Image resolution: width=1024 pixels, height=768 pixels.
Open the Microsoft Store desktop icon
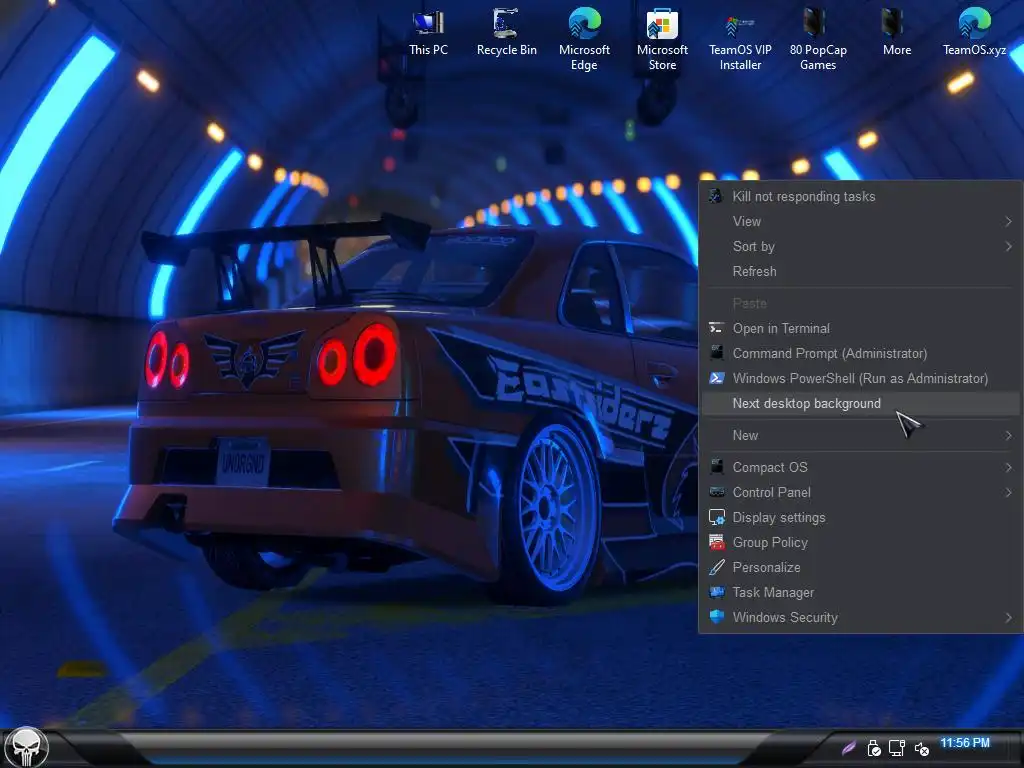[x=662, y=39]
